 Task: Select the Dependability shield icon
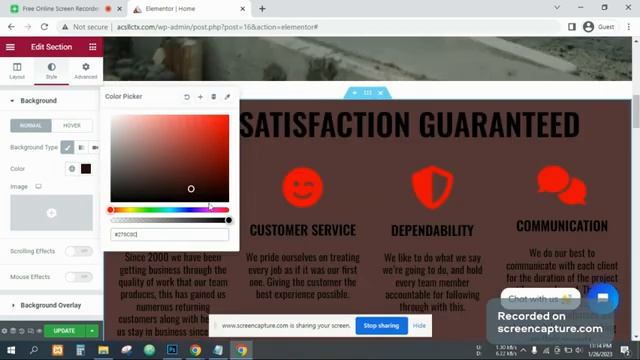click(432, 187)
